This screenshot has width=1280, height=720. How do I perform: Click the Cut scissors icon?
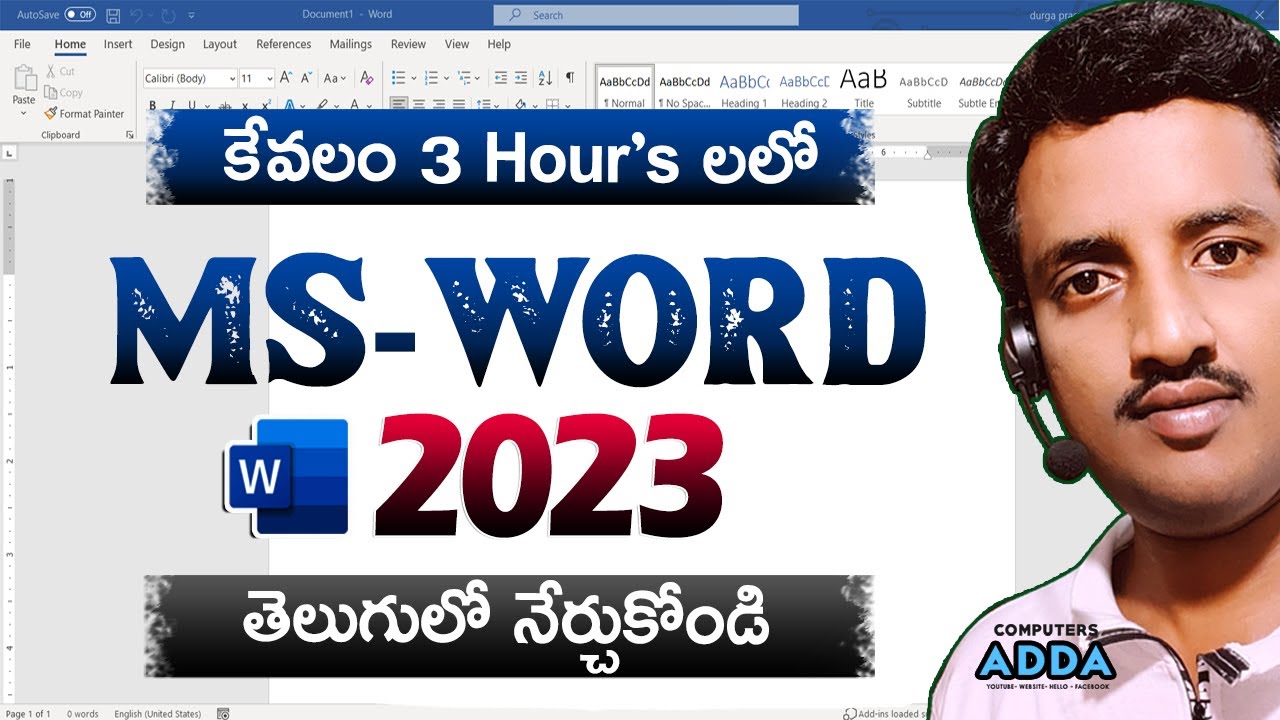click(x=51, y=71)
